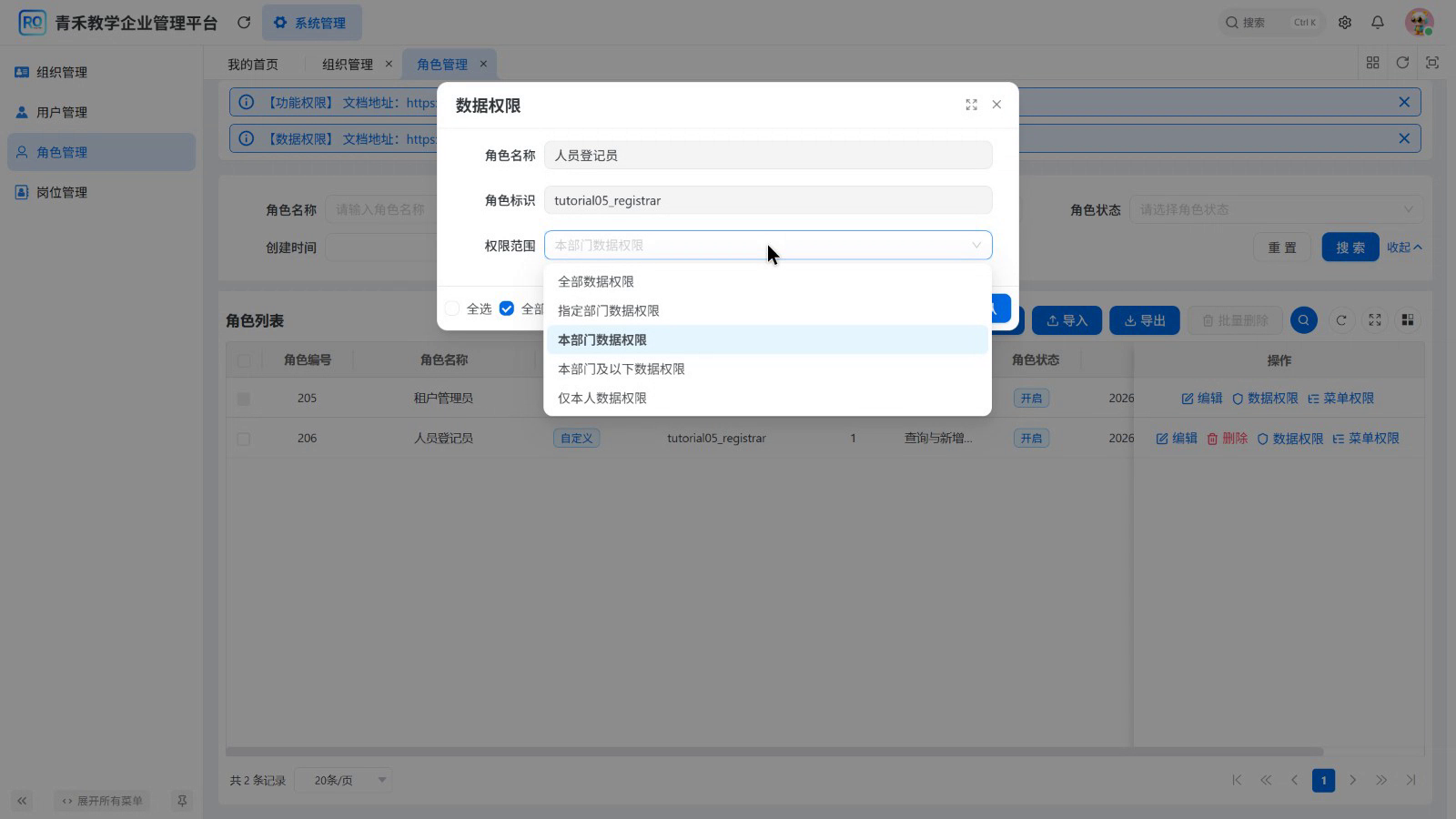Open 用户管理 in the sidebar
The width and height of the screenshot is (1456, 819).
click(101, 112)
